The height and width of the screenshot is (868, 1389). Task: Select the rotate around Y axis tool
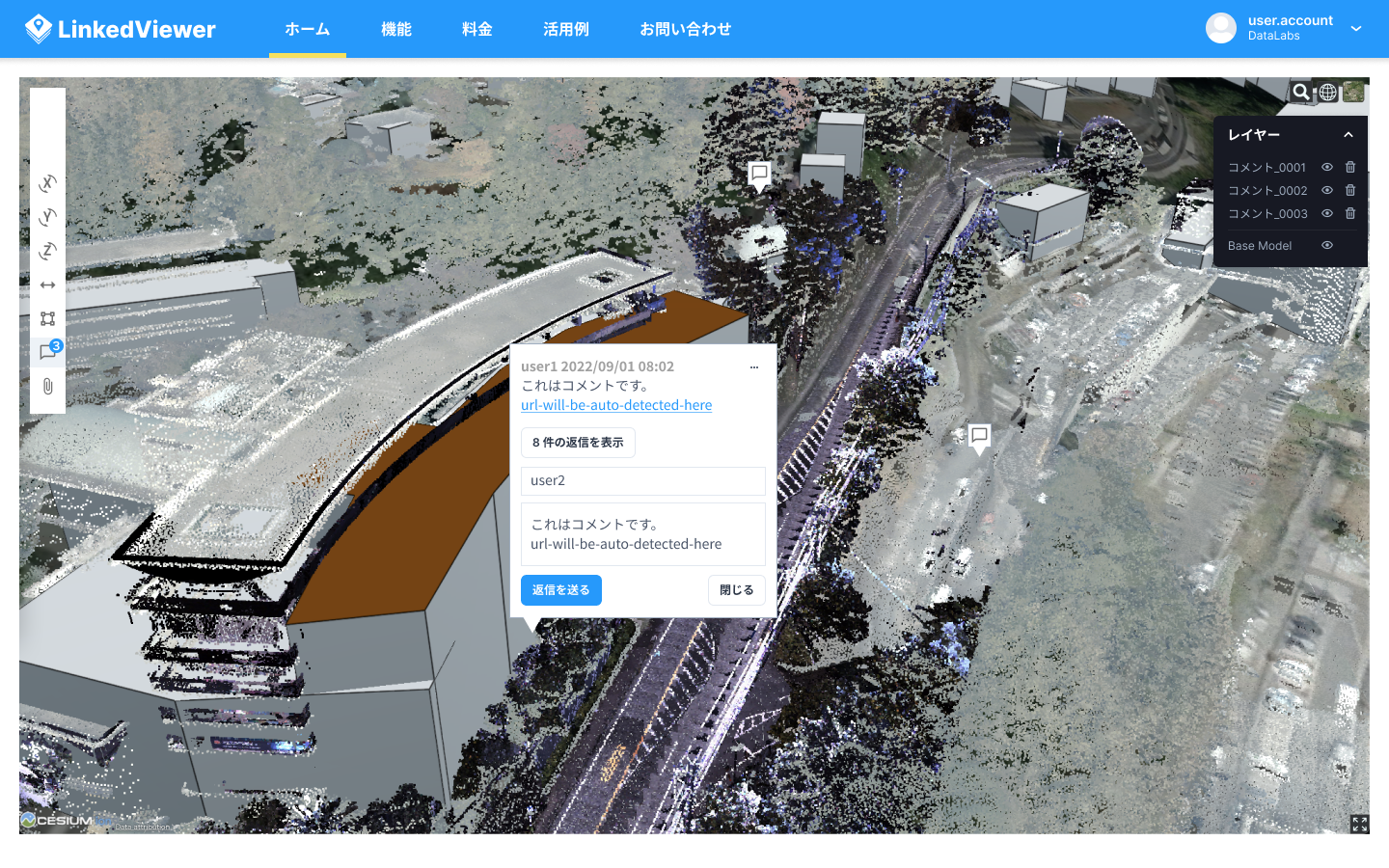[x=47, y=217]
